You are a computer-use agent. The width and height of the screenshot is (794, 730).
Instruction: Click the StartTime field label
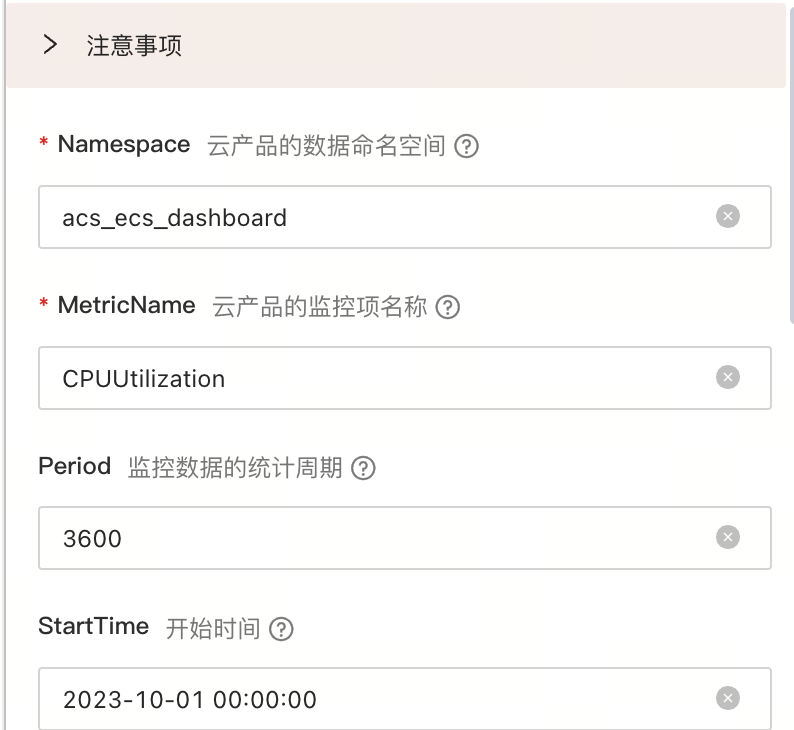tap(93, 627)
